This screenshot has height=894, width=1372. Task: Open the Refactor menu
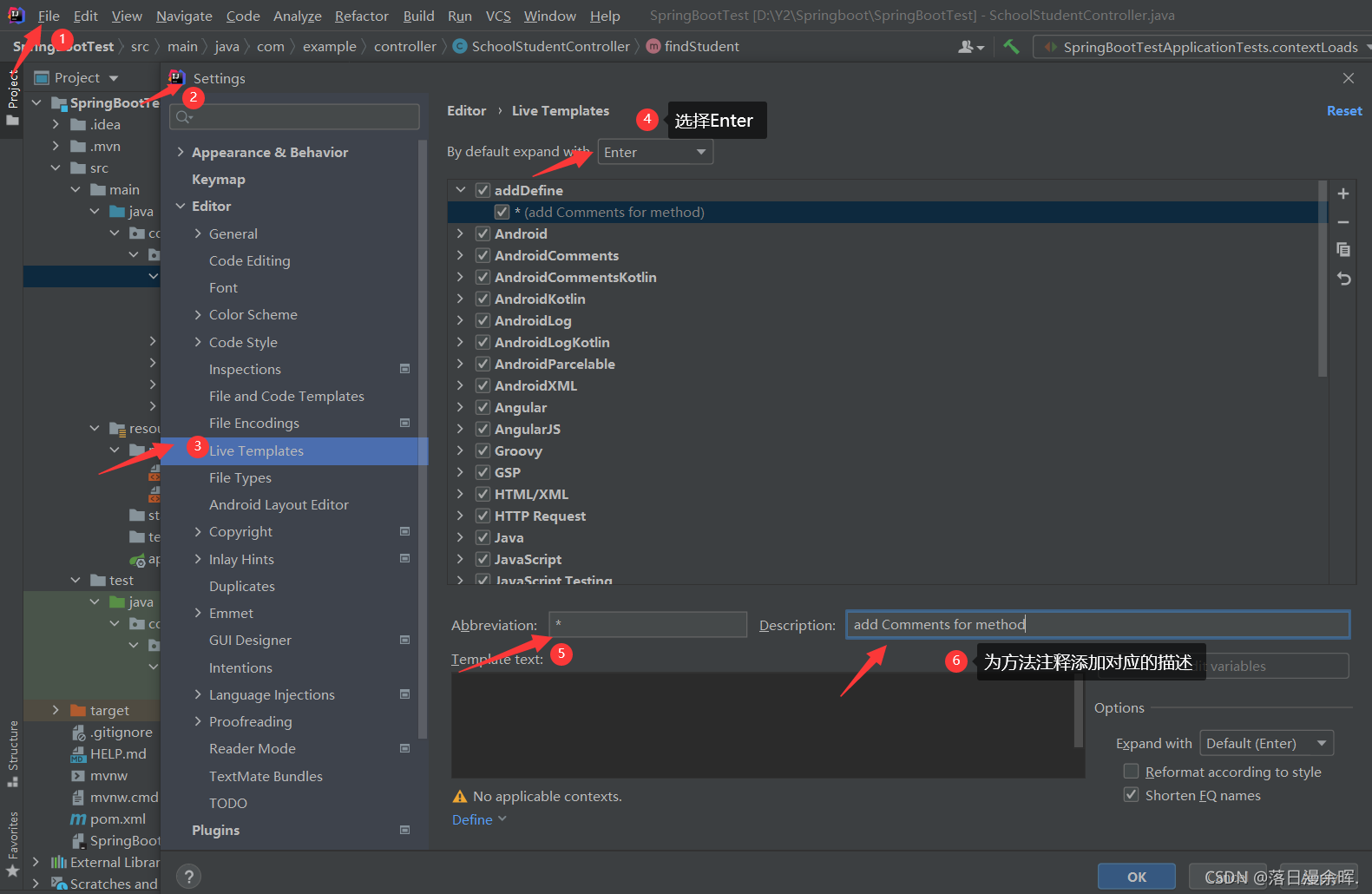point(361,16)
